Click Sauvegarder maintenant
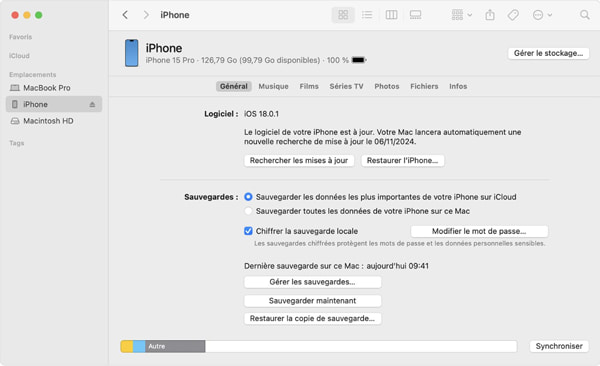This screenshot has height=366, width=600. point(312,301)
